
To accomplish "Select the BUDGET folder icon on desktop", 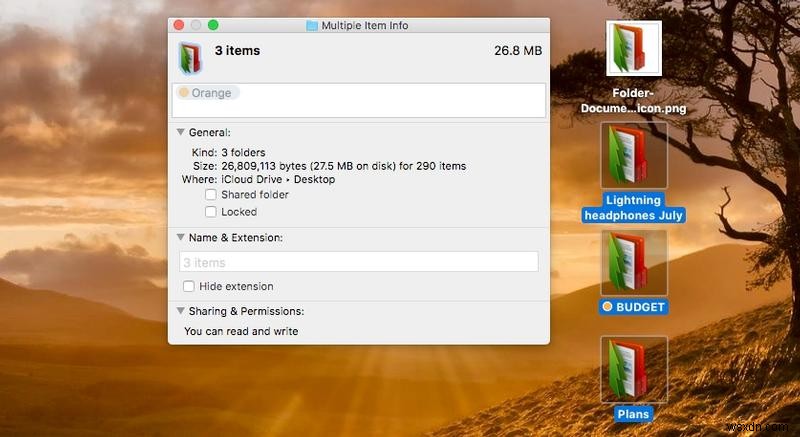I will [634, 263].
